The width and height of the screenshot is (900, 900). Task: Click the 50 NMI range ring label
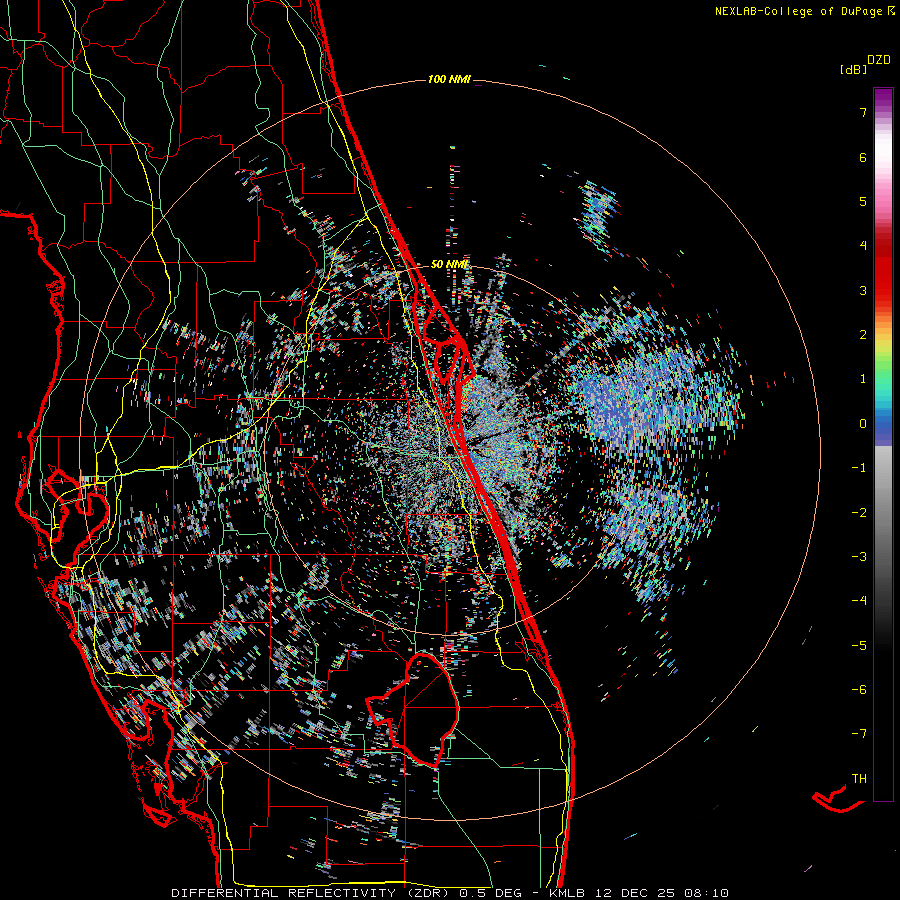[449, 264]
